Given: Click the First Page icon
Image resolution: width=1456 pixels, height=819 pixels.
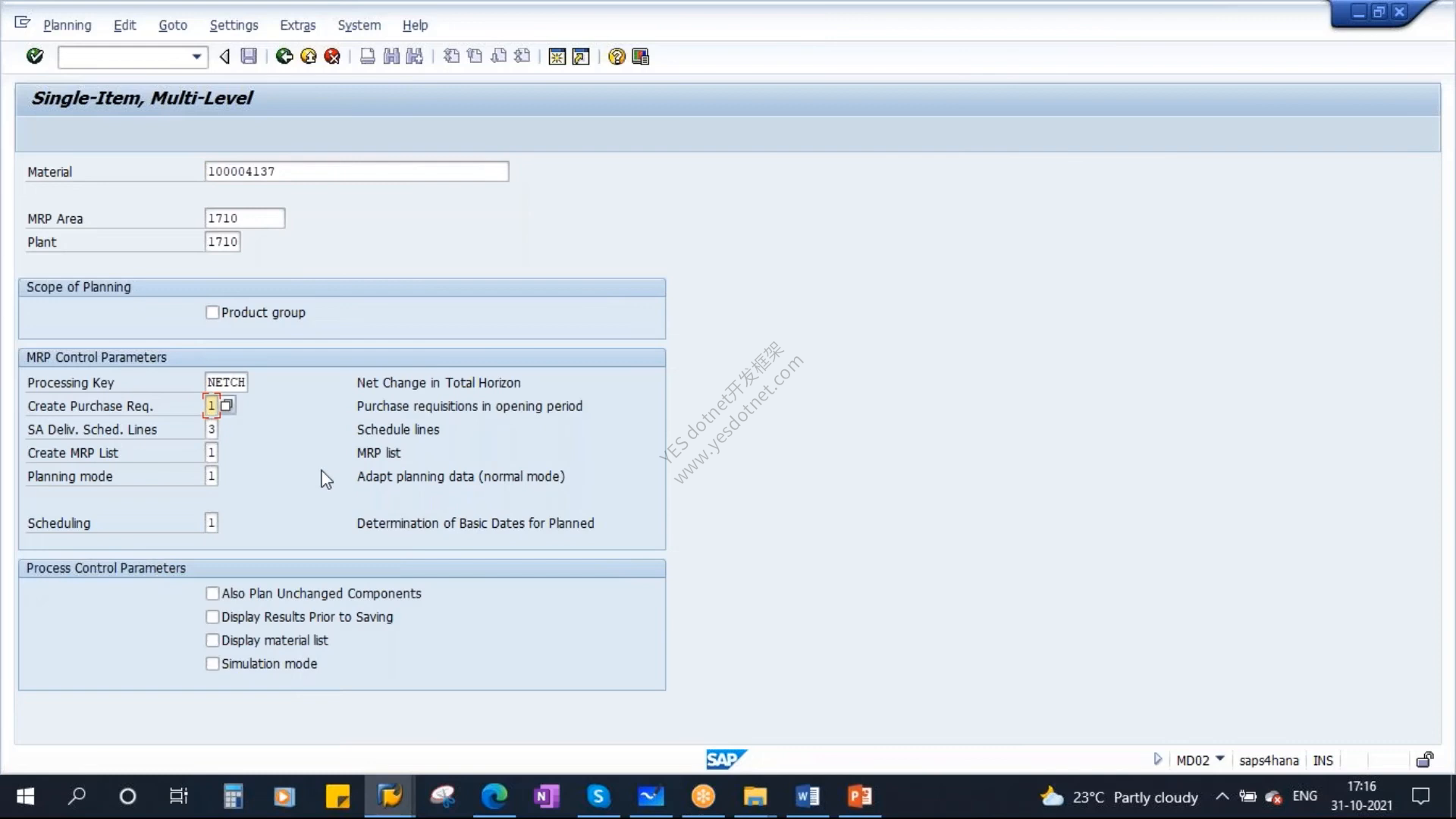Looking at the screenshot, I should 451,56.
